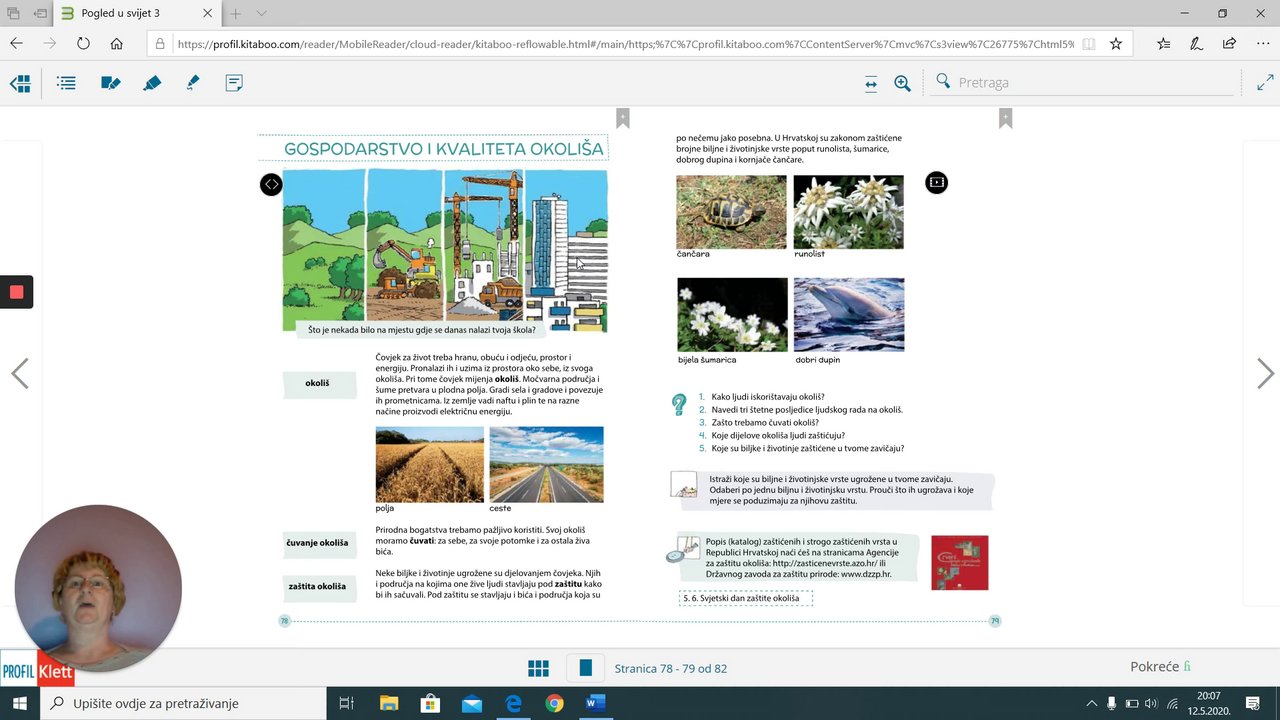Click the 5. 6. Svjetski dan zaštite okoliša box

point(746,598)
